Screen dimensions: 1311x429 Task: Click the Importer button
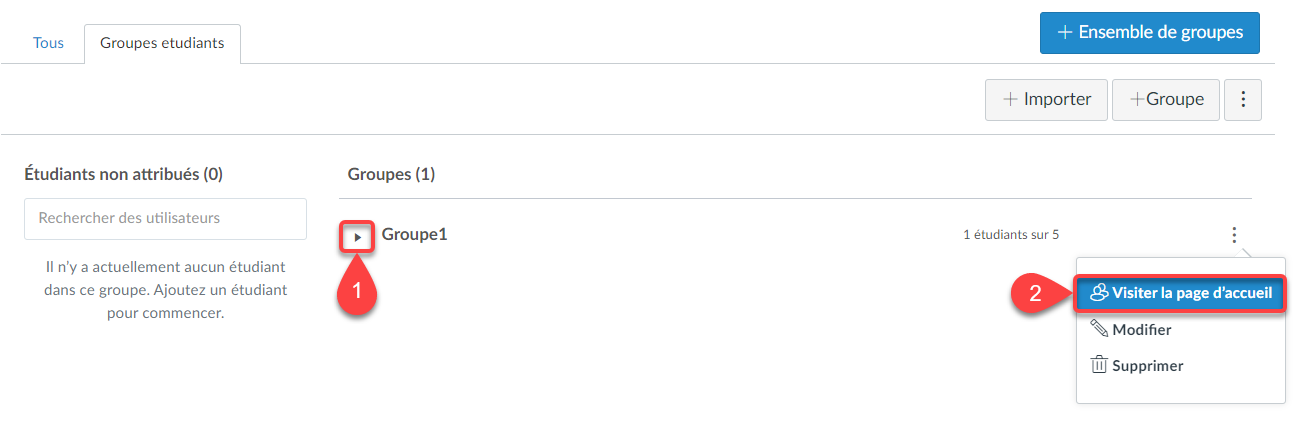click(1046, 100)
